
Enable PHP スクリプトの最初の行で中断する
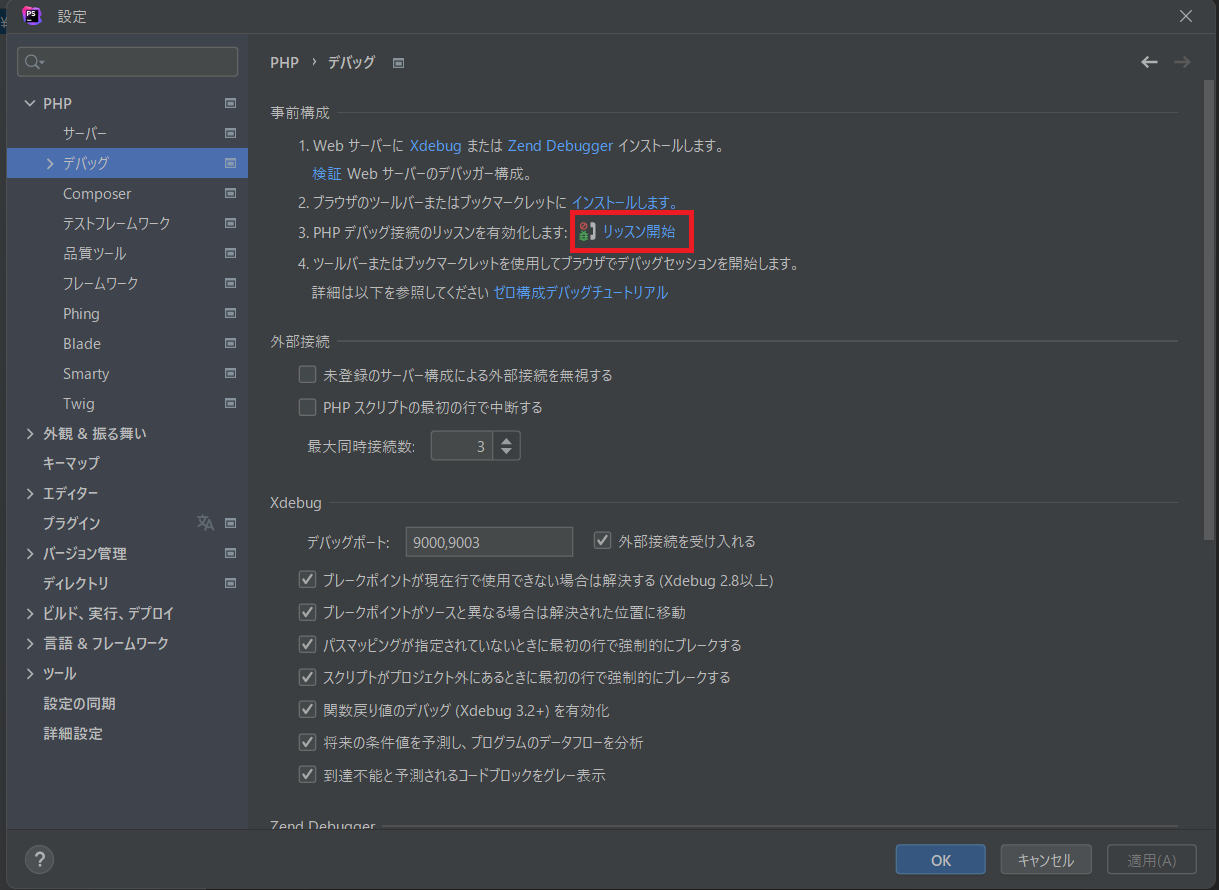307,407
